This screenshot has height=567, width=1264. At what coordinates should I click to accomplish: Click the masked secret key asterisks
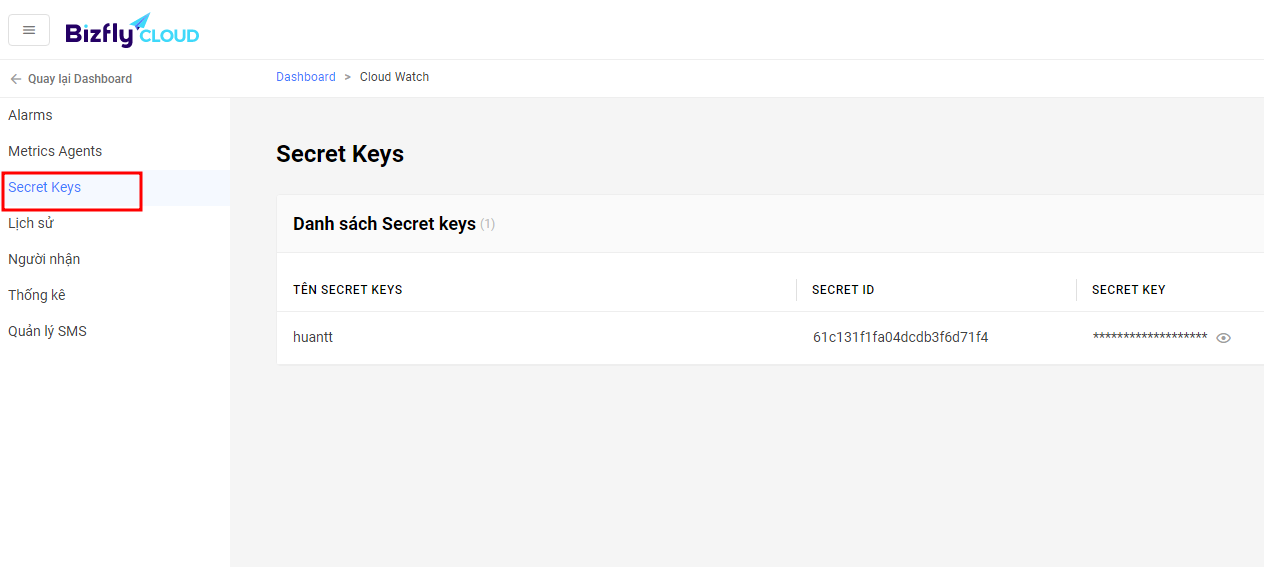(1150, 337)
